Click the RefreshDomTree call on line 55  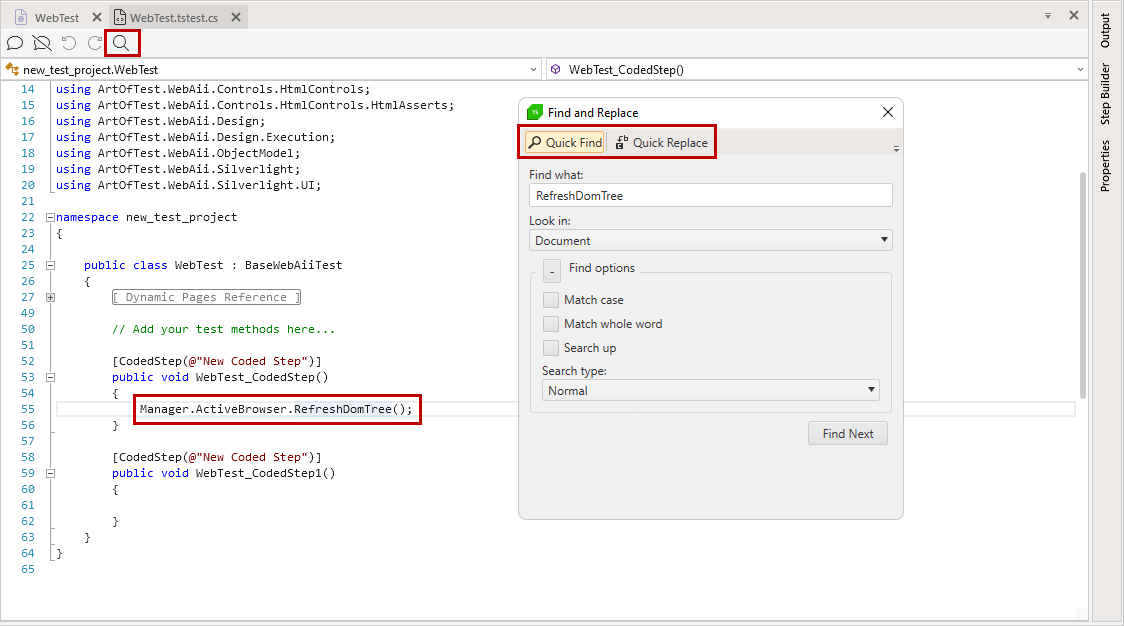343,409
